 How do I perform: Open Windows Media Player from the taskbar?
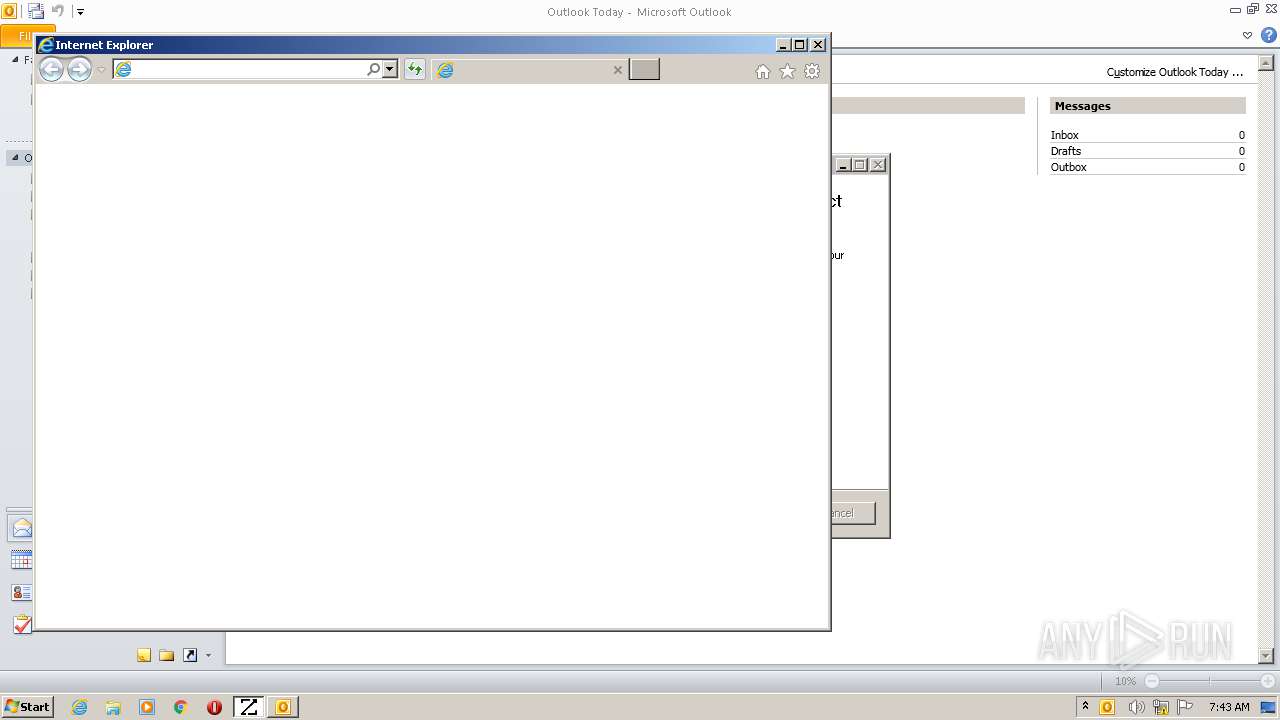[147, 707]
